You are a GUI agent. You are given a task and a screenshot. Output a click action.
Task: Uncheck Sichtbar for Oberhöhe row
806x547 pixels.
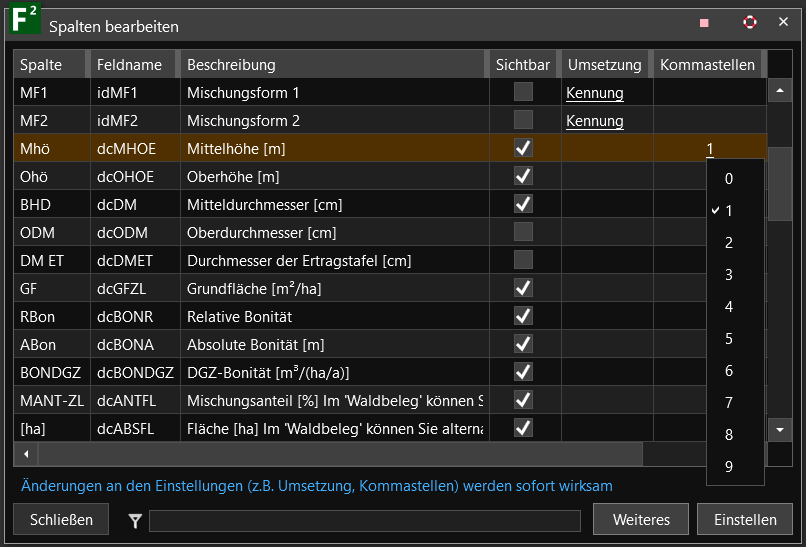click(x=523, y=176)
